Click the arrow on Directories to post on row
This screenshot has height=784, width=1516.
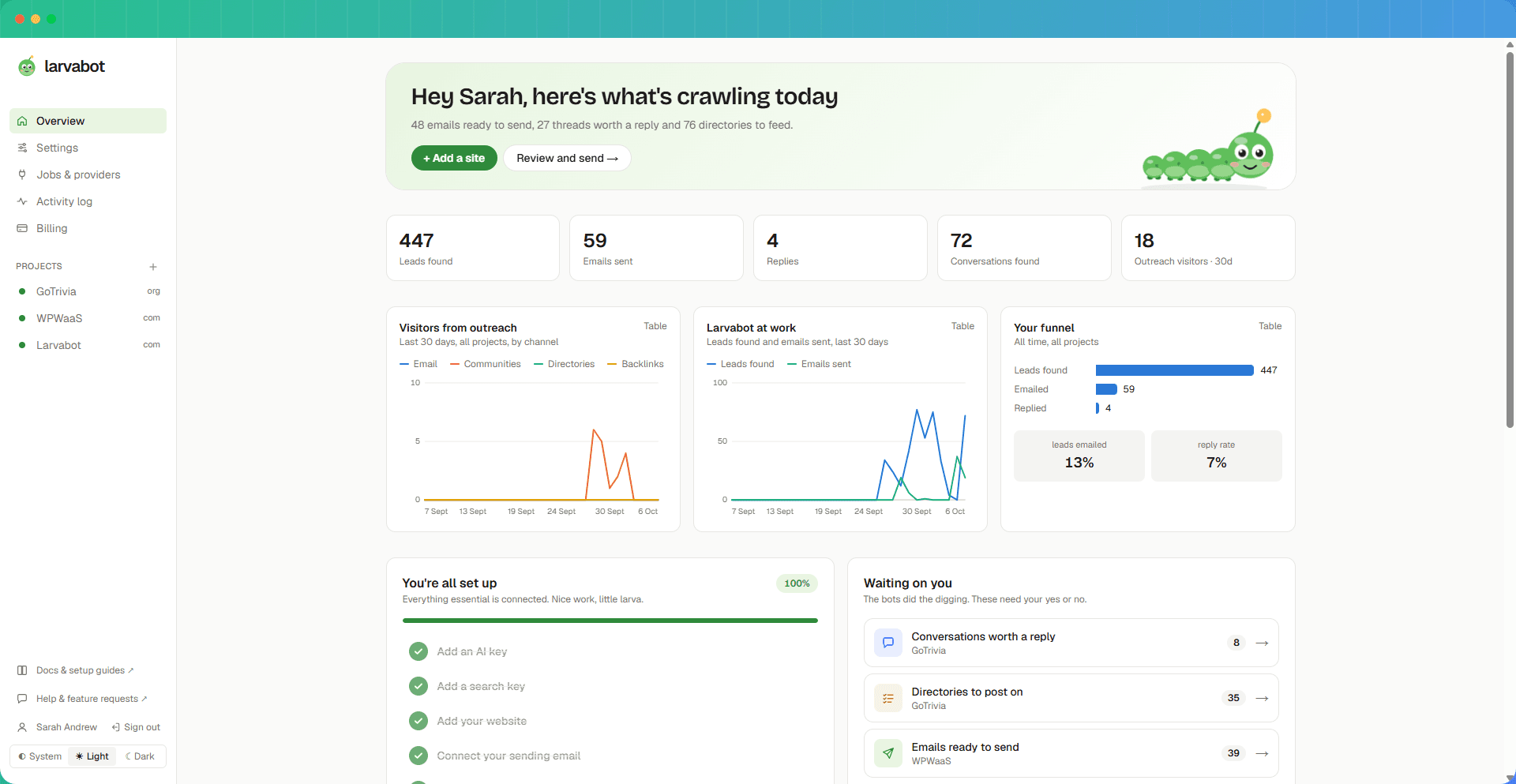[x=1262, y=698]
